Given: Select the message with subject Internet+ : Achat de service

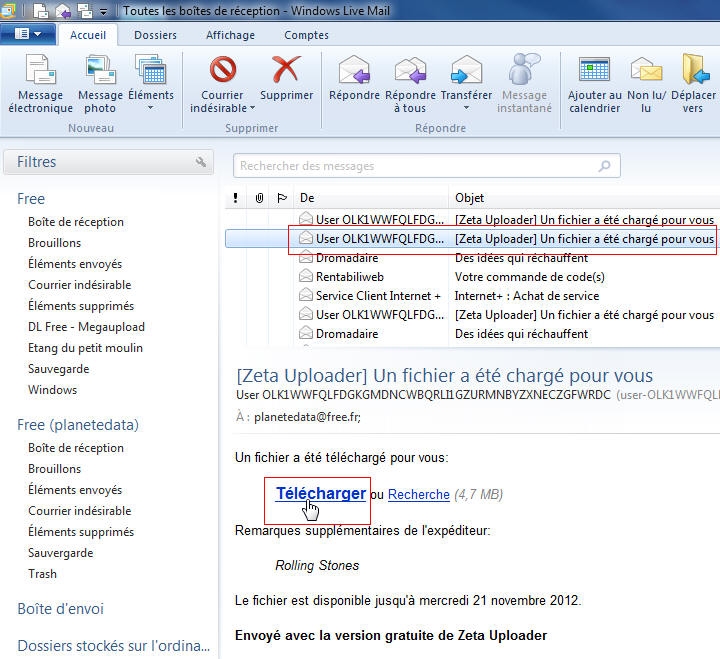Looking at the screenshot, I should point(527,296).
